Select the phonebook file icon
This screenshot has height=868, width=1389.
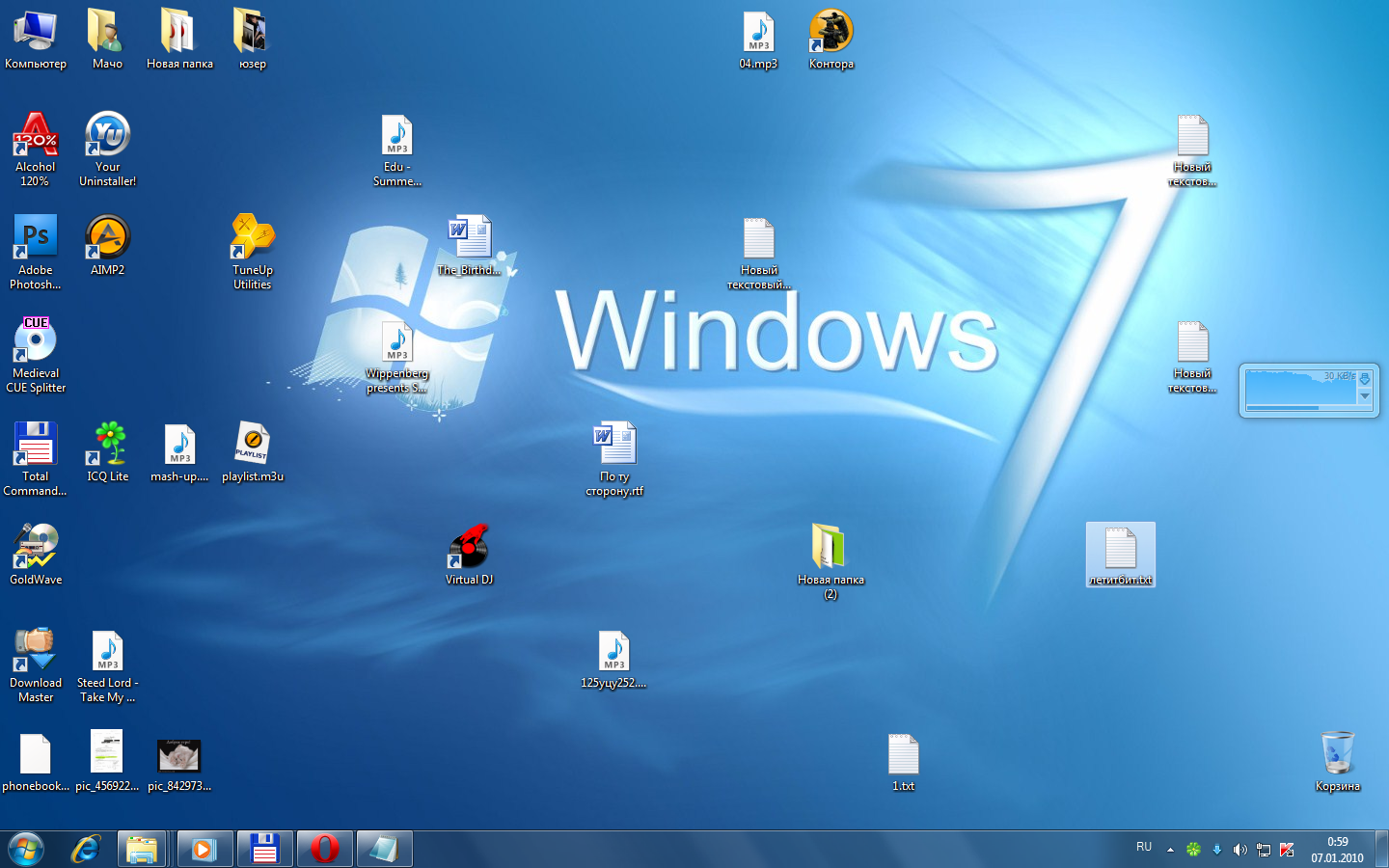coord(36,761)
